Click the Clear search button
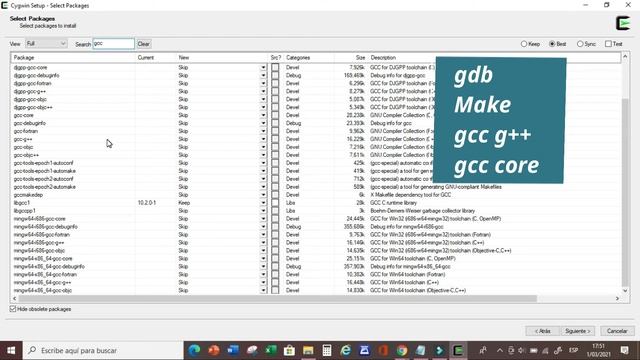The image size is (640, 360). (x=143, y=44)
